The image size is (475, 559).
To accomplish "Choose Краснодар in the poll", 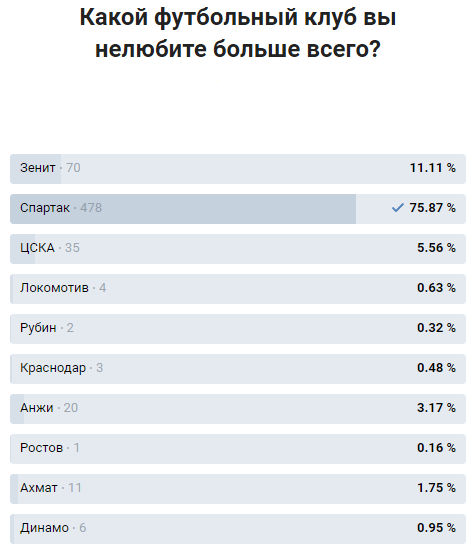I will (238, 369).
